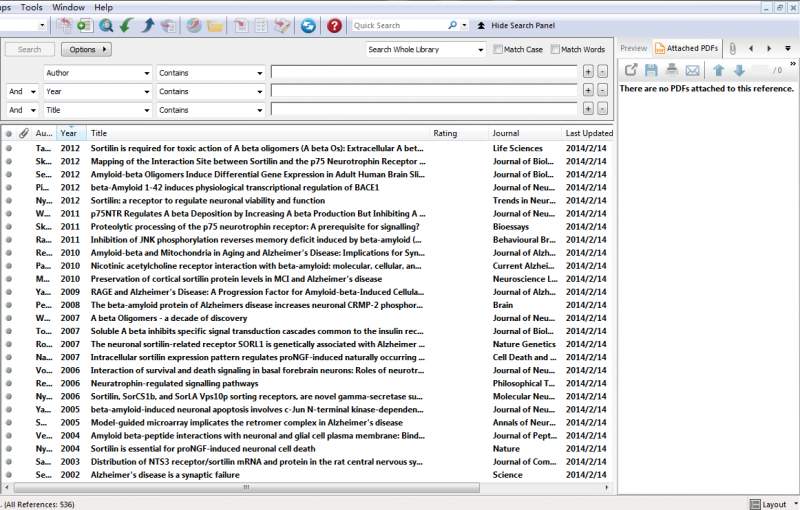The image size is (800, 510).
Task: Click the left tab-scroll arrow in preview panel
Action: [751, 48]
